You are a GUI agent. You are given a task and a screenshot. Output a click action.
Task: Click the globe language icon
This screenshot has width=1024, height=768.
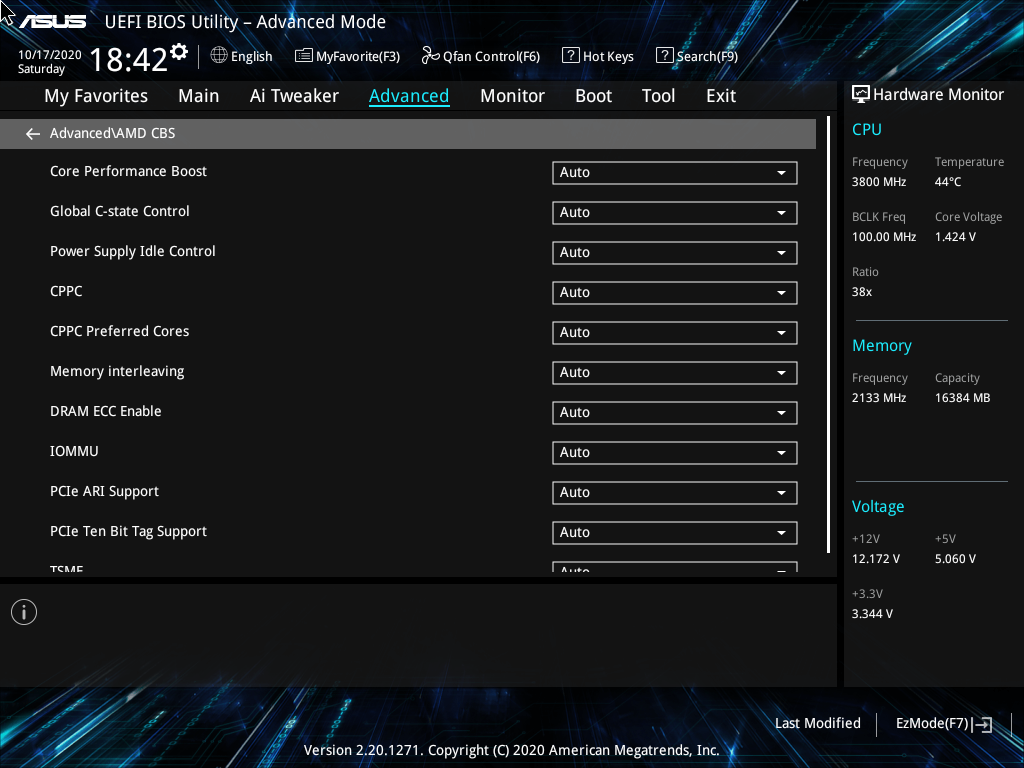pos(219,56)
